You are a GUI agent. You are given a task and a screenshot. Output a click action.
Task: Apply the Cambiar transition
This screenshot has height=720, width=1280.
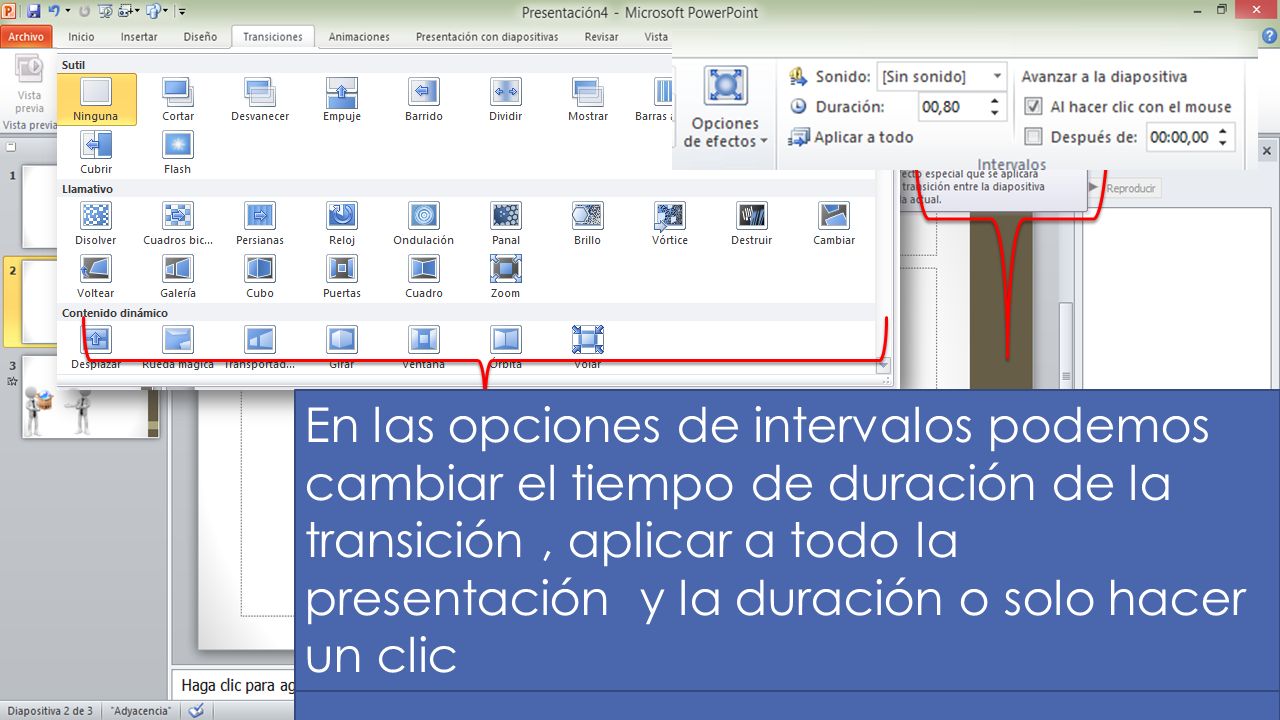pyautogui.click(x=834, y=223)
